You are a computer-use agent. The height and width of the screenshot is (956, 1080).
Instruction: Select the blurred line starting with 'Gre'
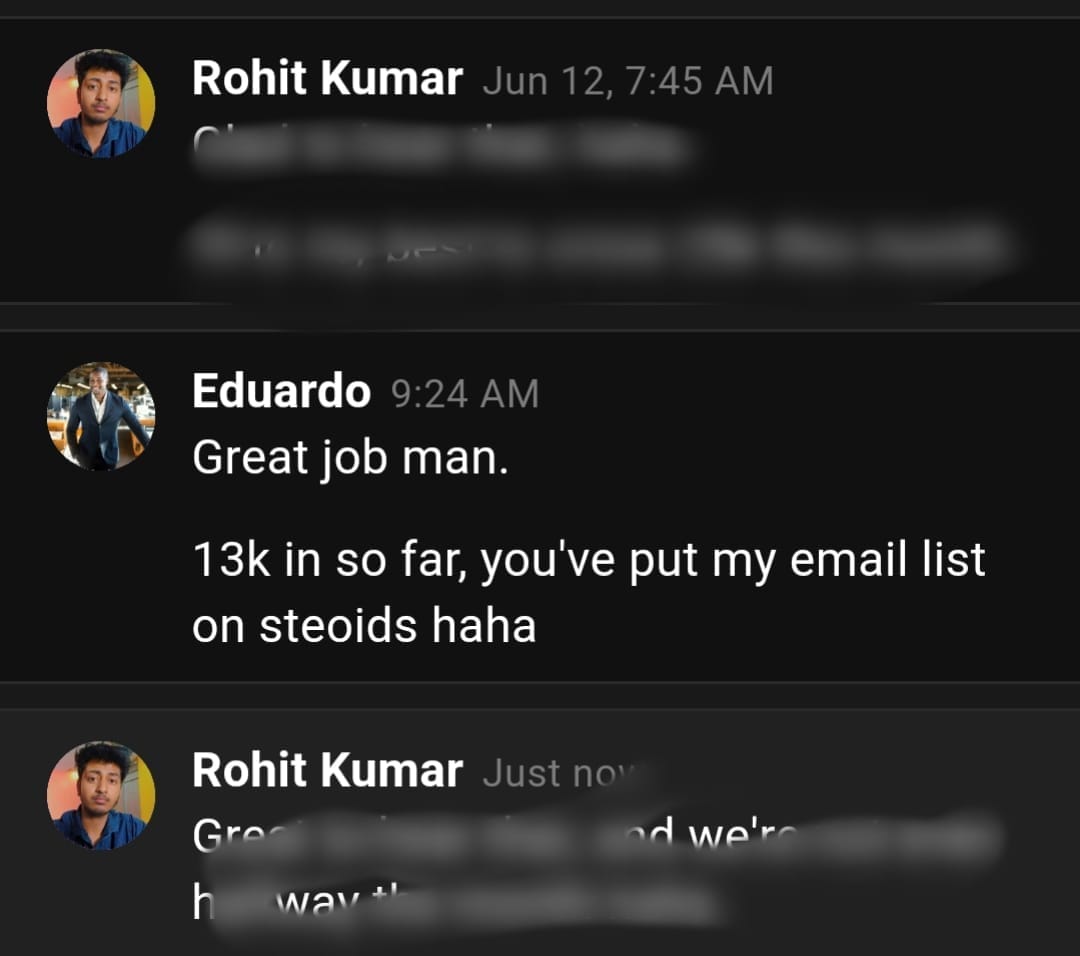tap(596, 837)
